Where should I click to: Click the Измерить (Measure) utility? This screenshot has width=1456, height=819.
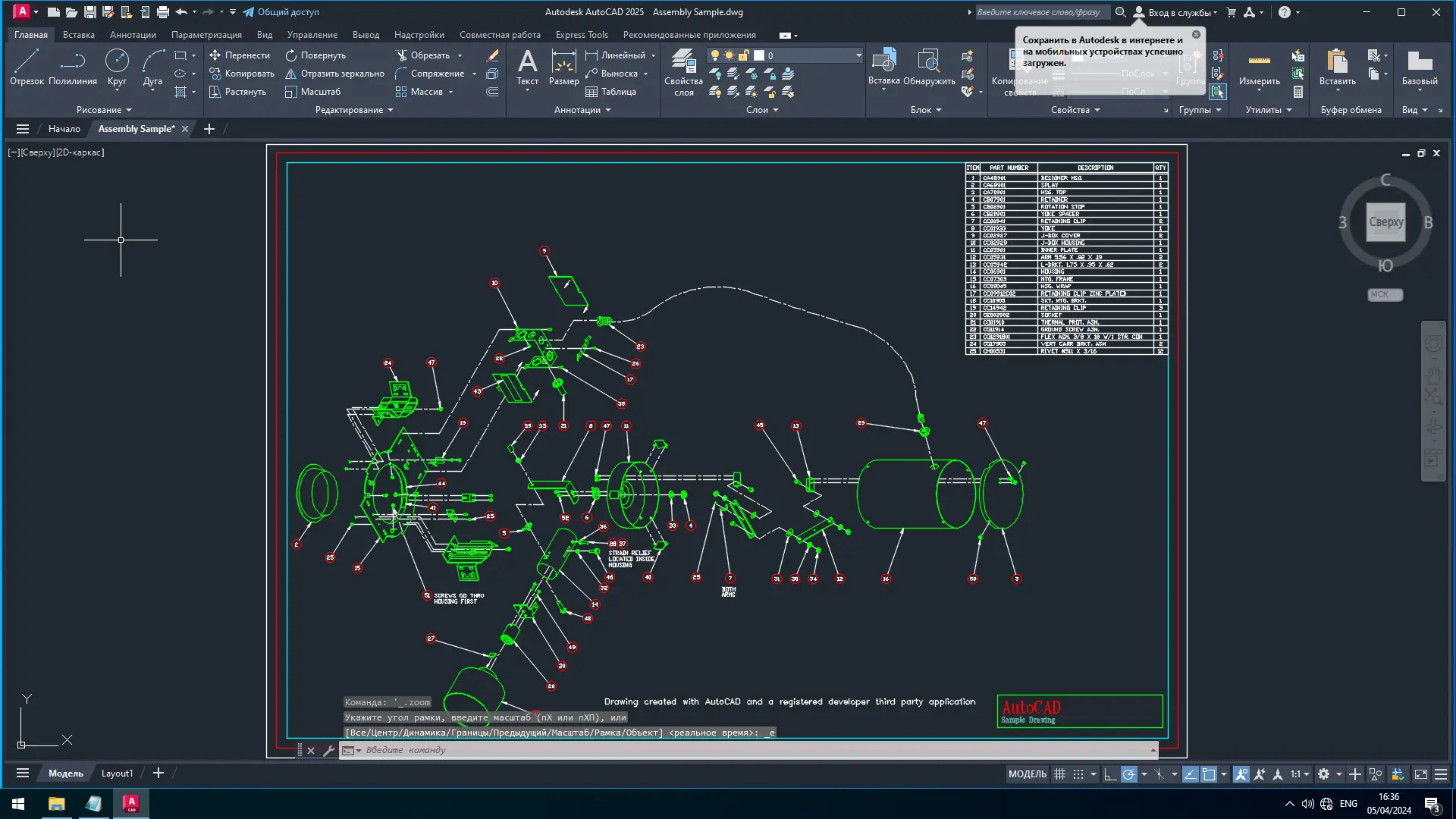(x=1259, y=67)
